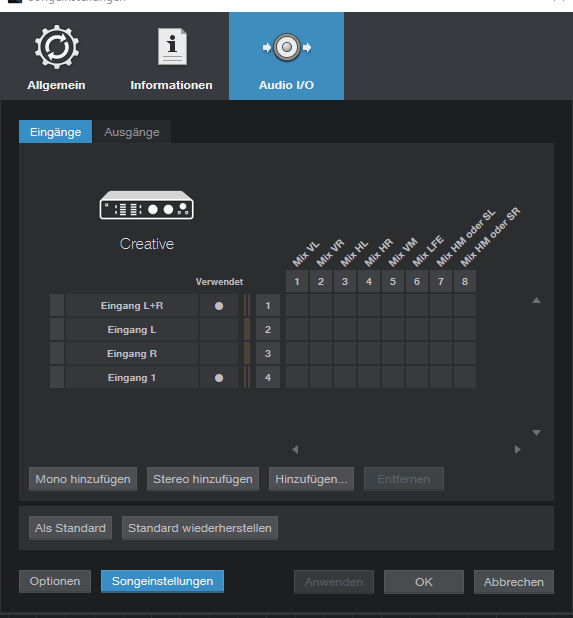Viewport: 573px width, 618px height.
Task: Open the Hinzufügen... dialog
Action: 311,479
